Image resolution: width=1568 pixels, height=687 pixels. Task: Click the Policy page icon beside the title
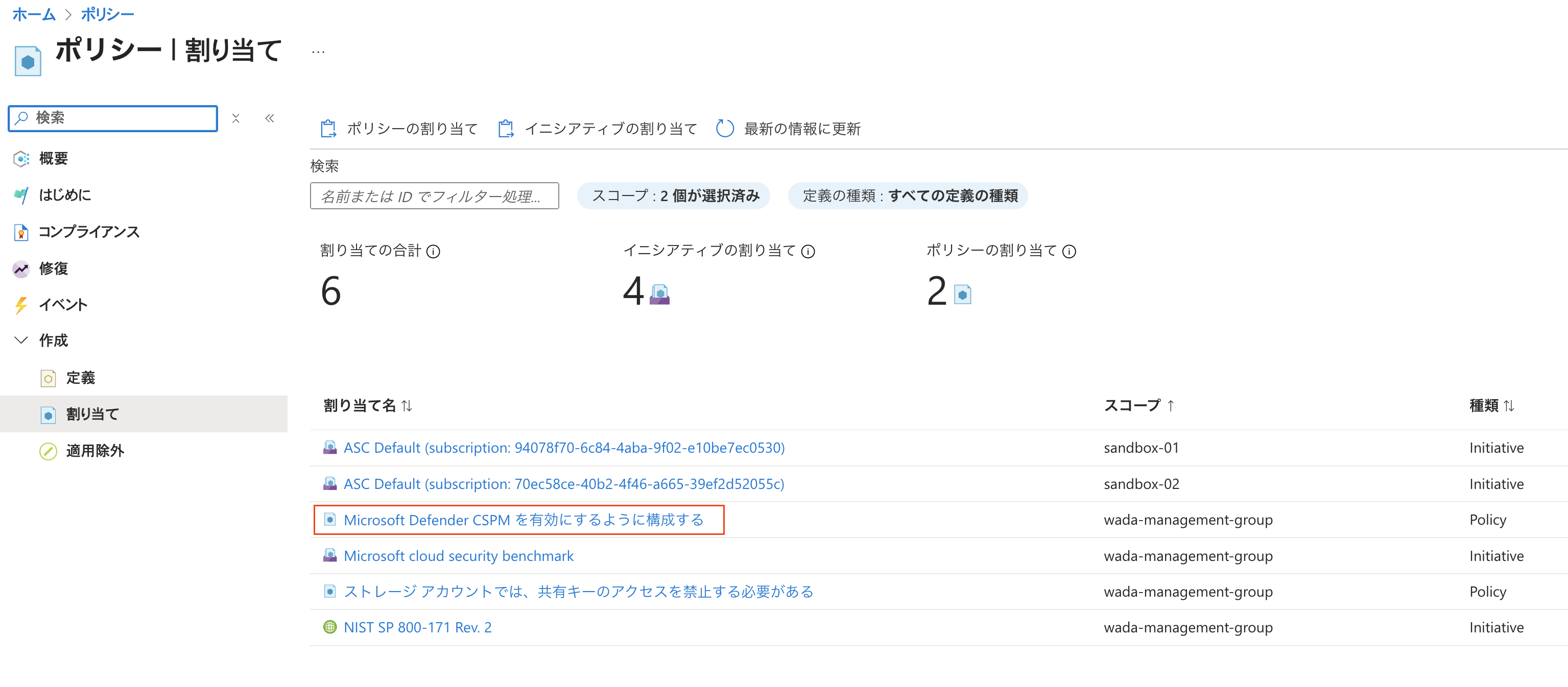(28, 61)
